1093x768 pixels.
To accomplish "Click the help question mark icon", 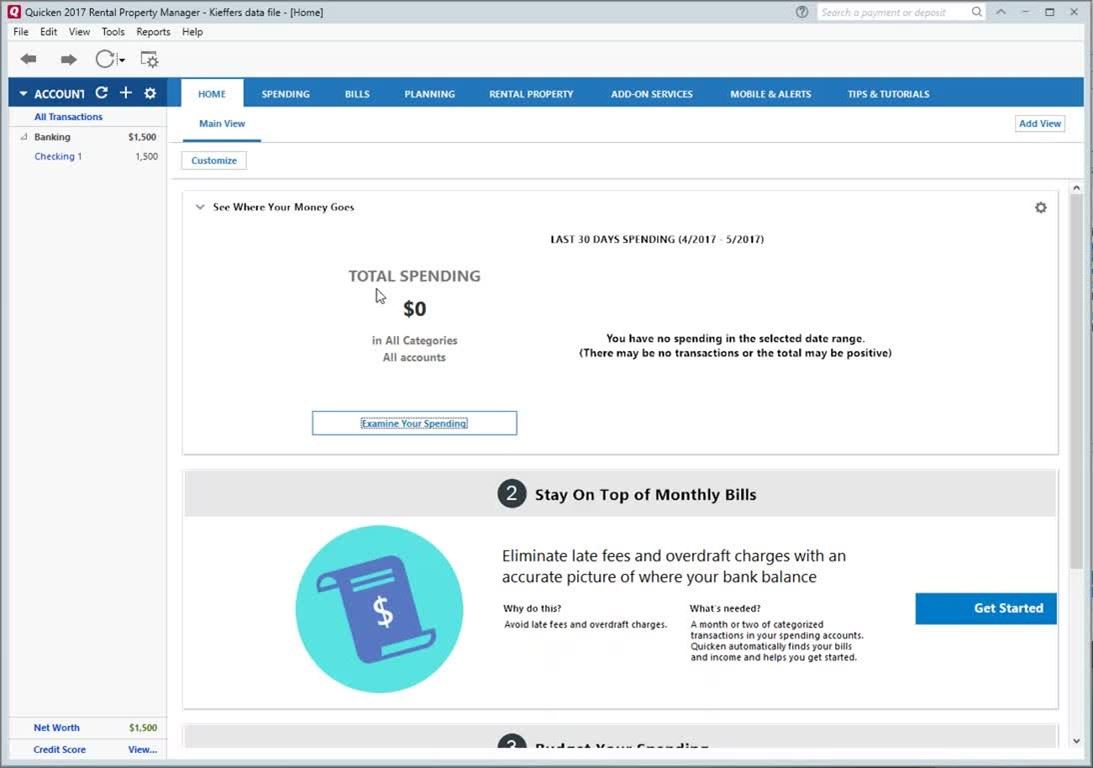I will [x=802, y=12].
